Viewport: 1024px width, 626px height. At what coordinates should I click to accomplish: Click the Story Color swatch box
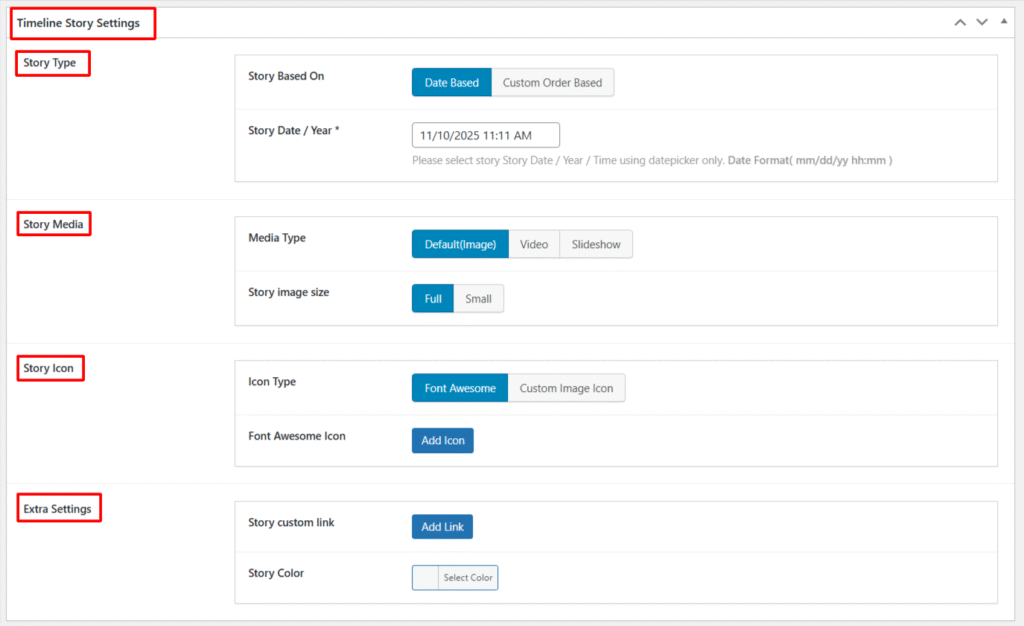click(x=424, y=577)
